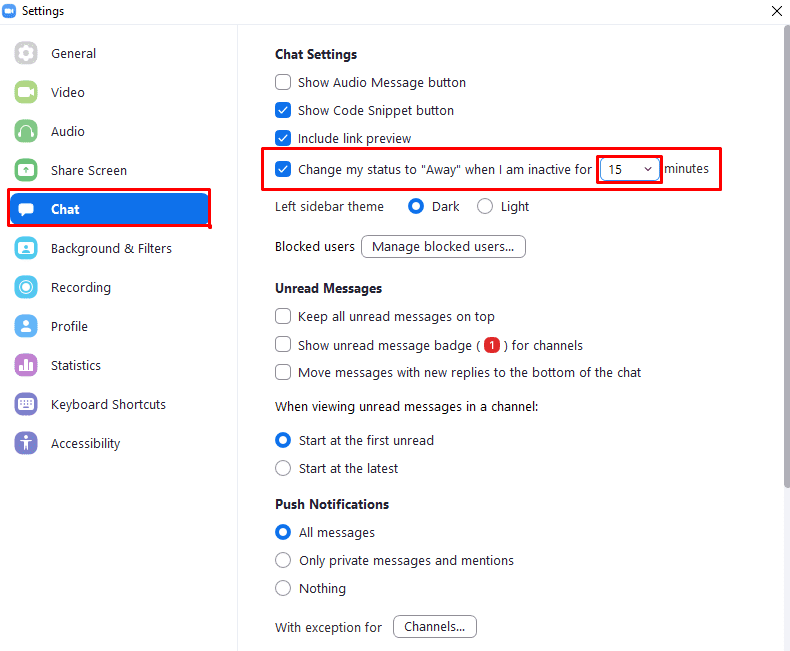Click Manage blocked users button

click(443, 246)
